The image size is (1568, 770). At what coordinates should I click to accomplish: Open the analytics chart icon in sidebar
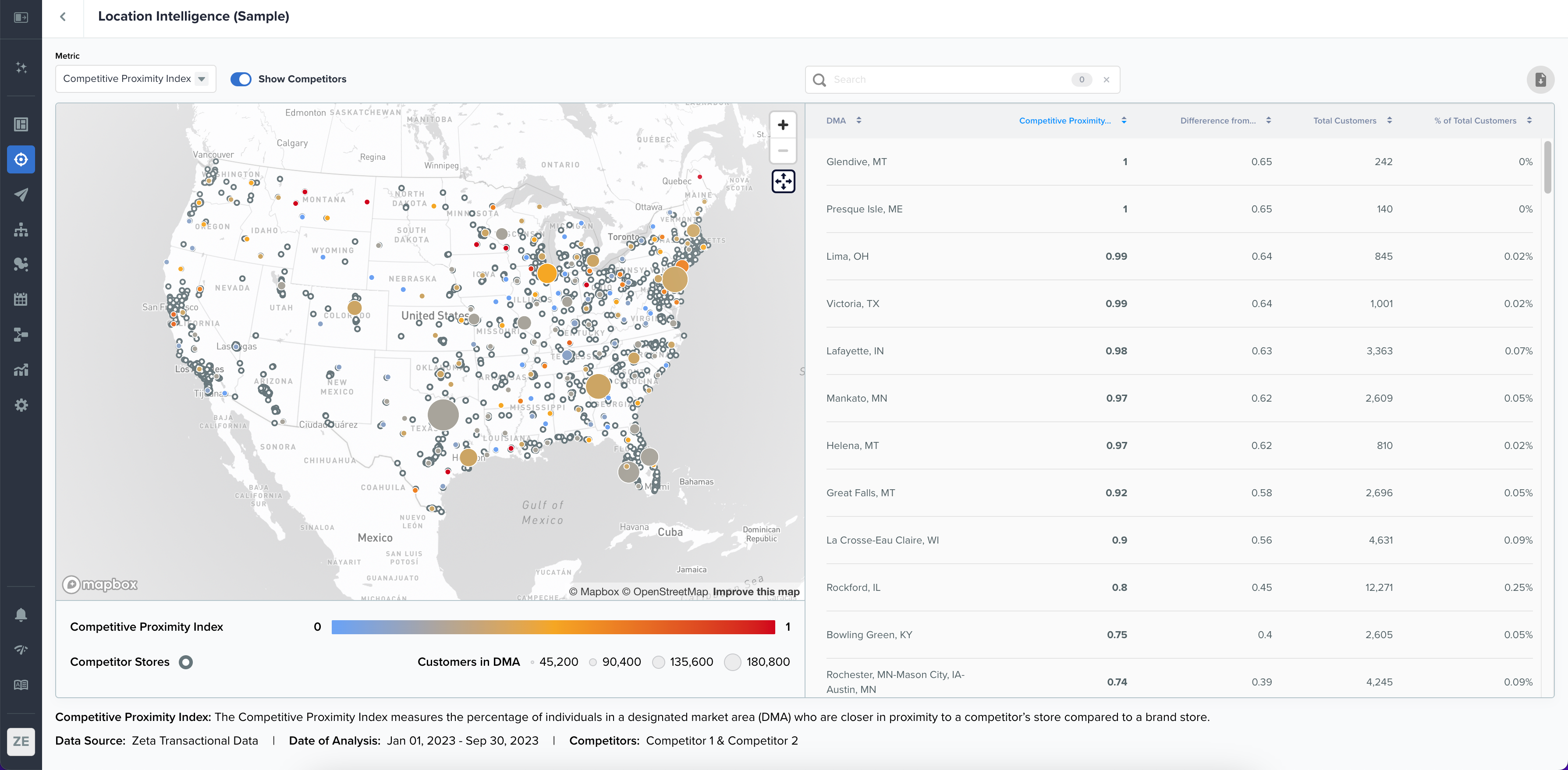[x=21, y=370]
